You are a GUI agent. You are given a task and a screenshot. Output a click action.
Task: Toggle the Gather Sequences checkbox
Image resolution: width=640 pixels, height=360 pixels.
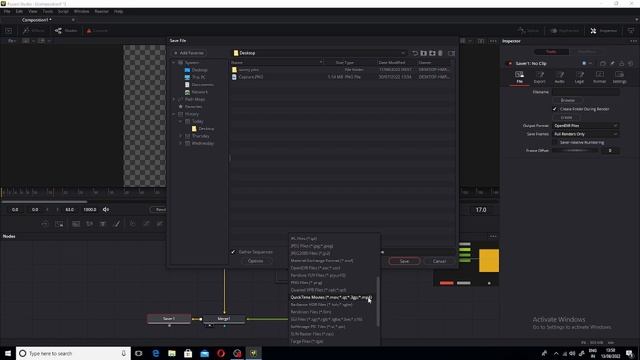[233, 252]
